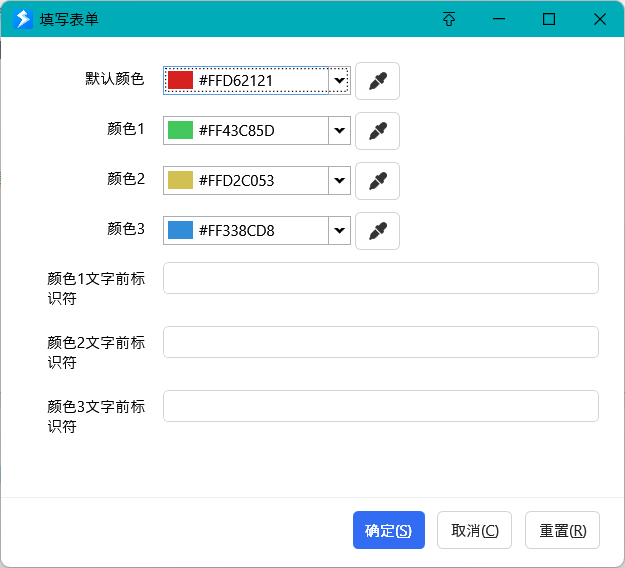Viewport: 625px width, 568px height.
Task: Expand the 颜色3 color dropdown arrow
Action: tap(339, 230)
